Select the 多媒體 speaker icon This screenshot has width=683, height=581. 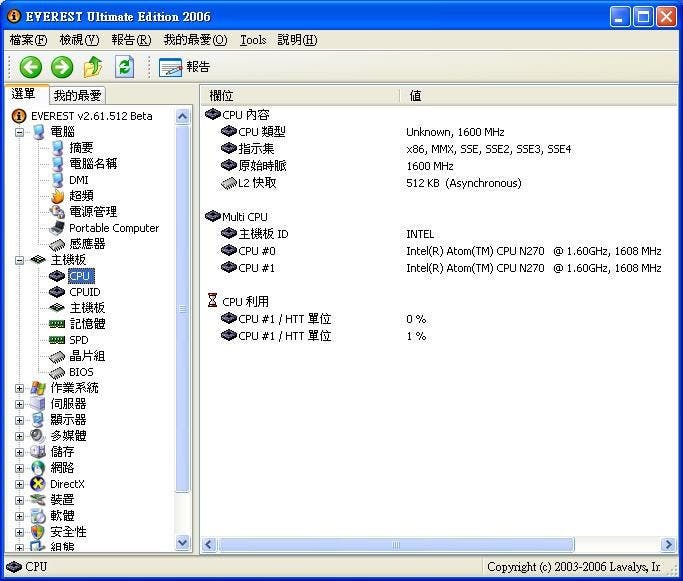click(x=38, y=436)
